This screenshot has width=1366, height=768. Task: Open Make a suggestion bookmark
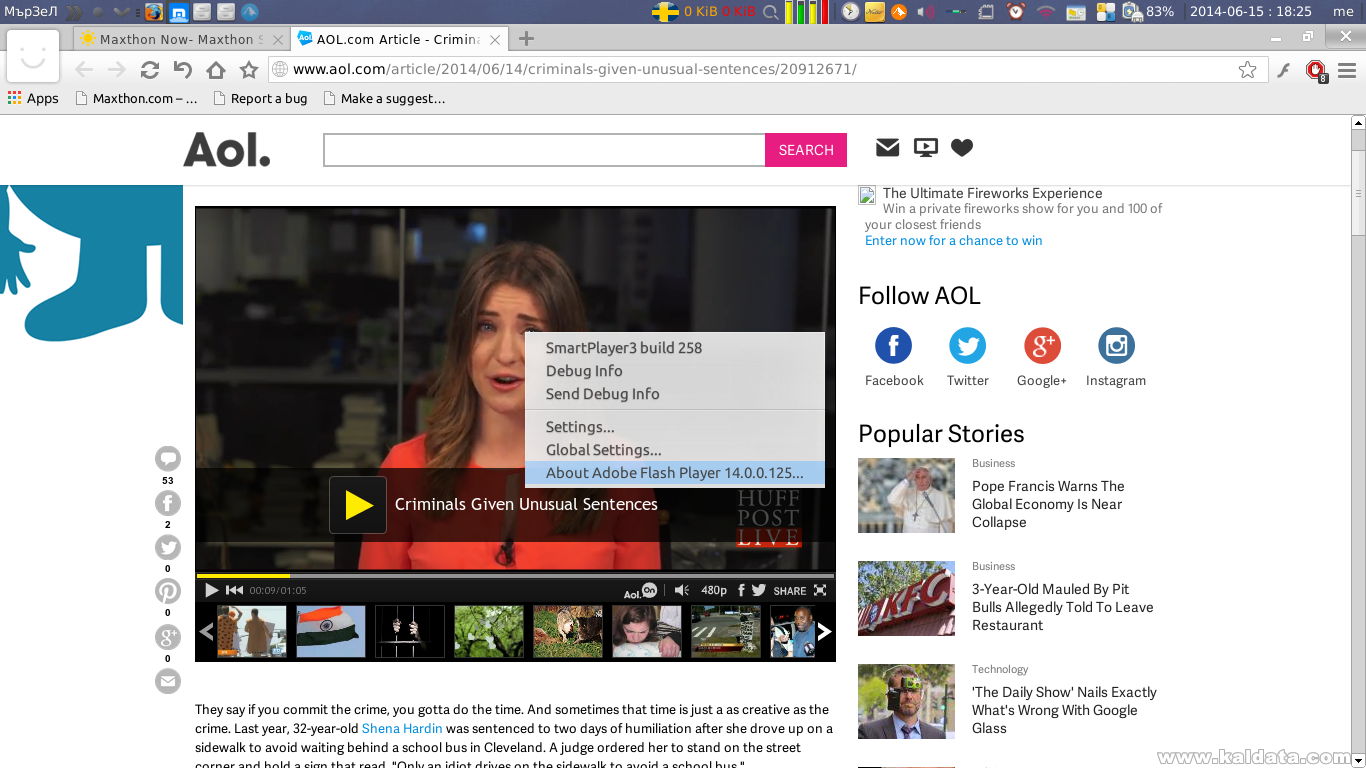point(384,98)
